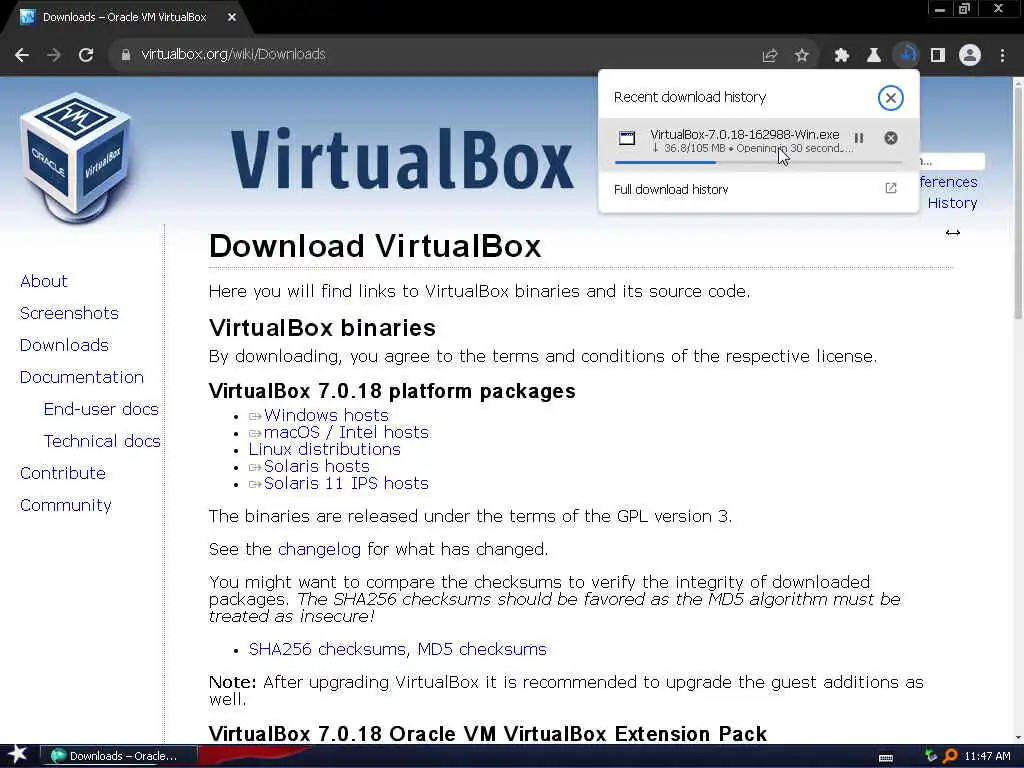Close the Recent download history popup
Screen dimensions: 1024x768
(890, 98)
